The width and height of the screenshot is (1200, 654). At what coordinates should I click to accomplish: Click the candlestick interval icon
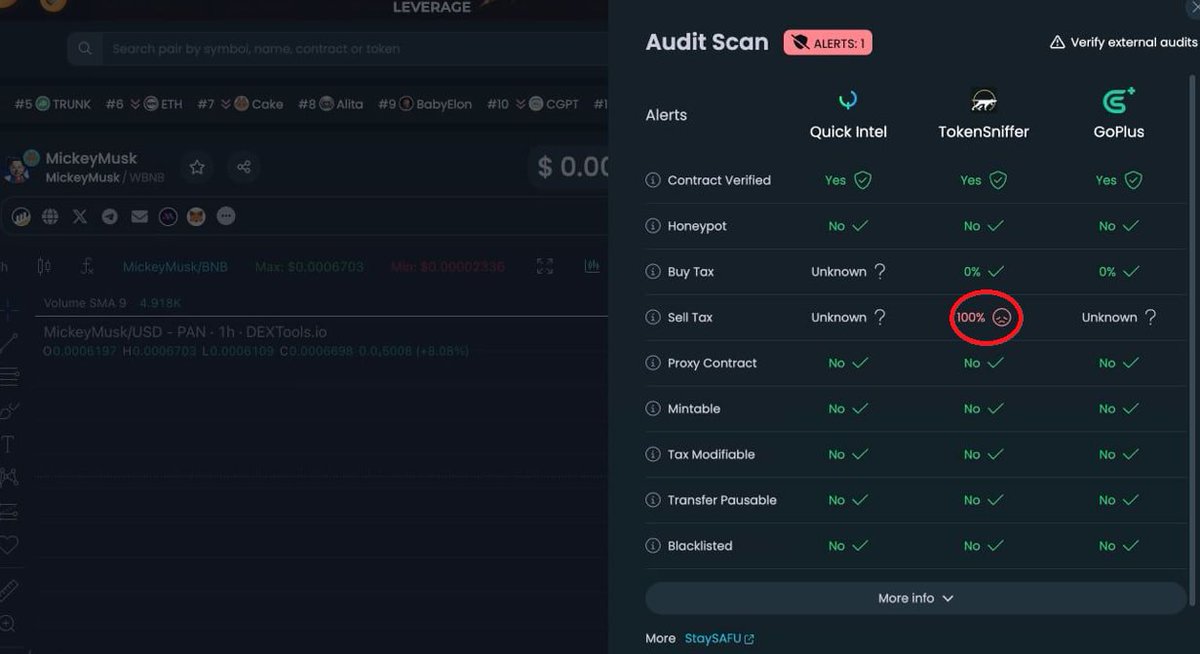tap(44, 267)
